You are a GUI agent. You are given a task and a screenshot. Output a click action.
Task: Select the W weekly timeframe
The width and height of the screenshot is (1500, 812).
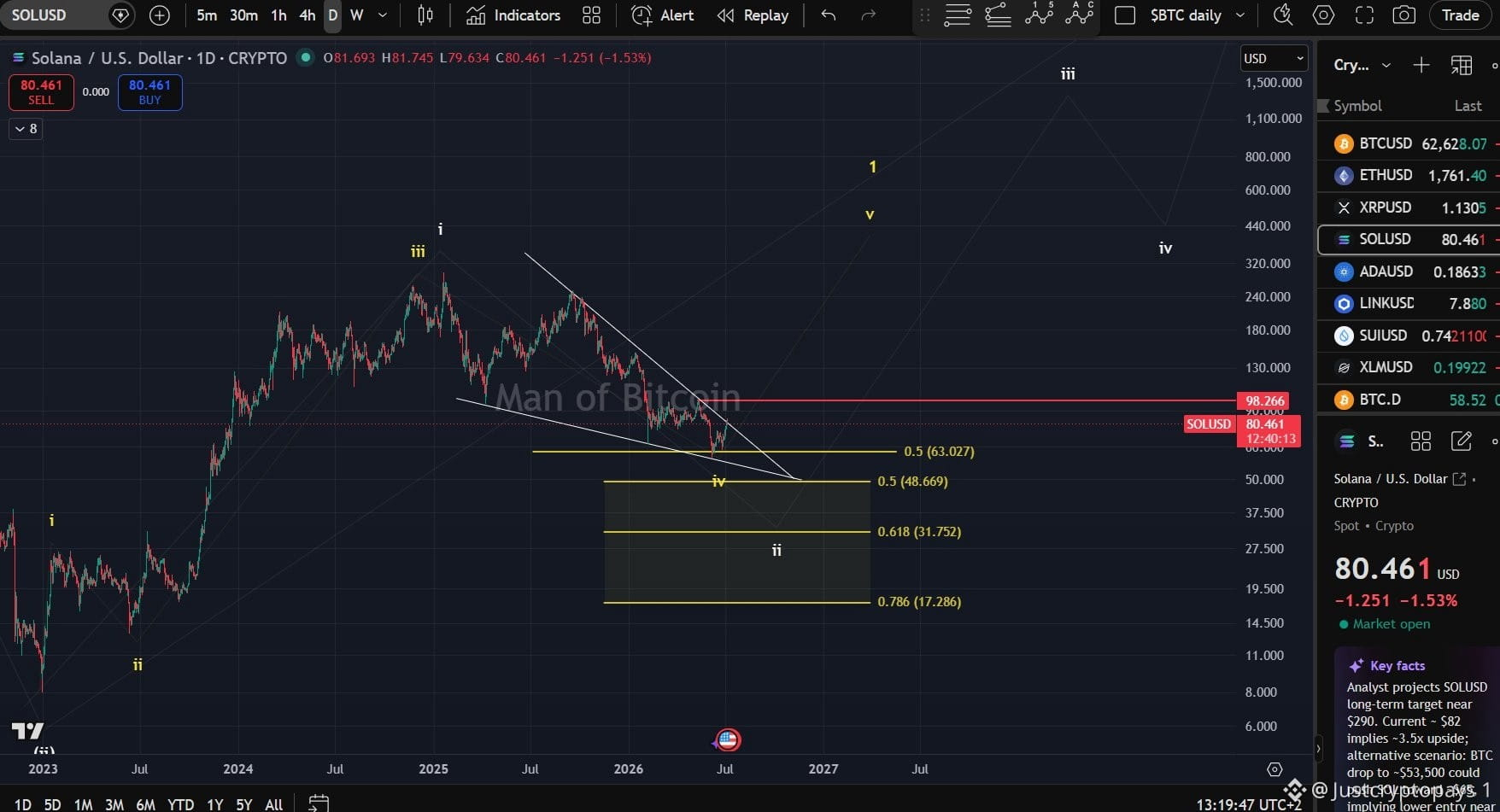pyautogui.click(x=357, y=15)
